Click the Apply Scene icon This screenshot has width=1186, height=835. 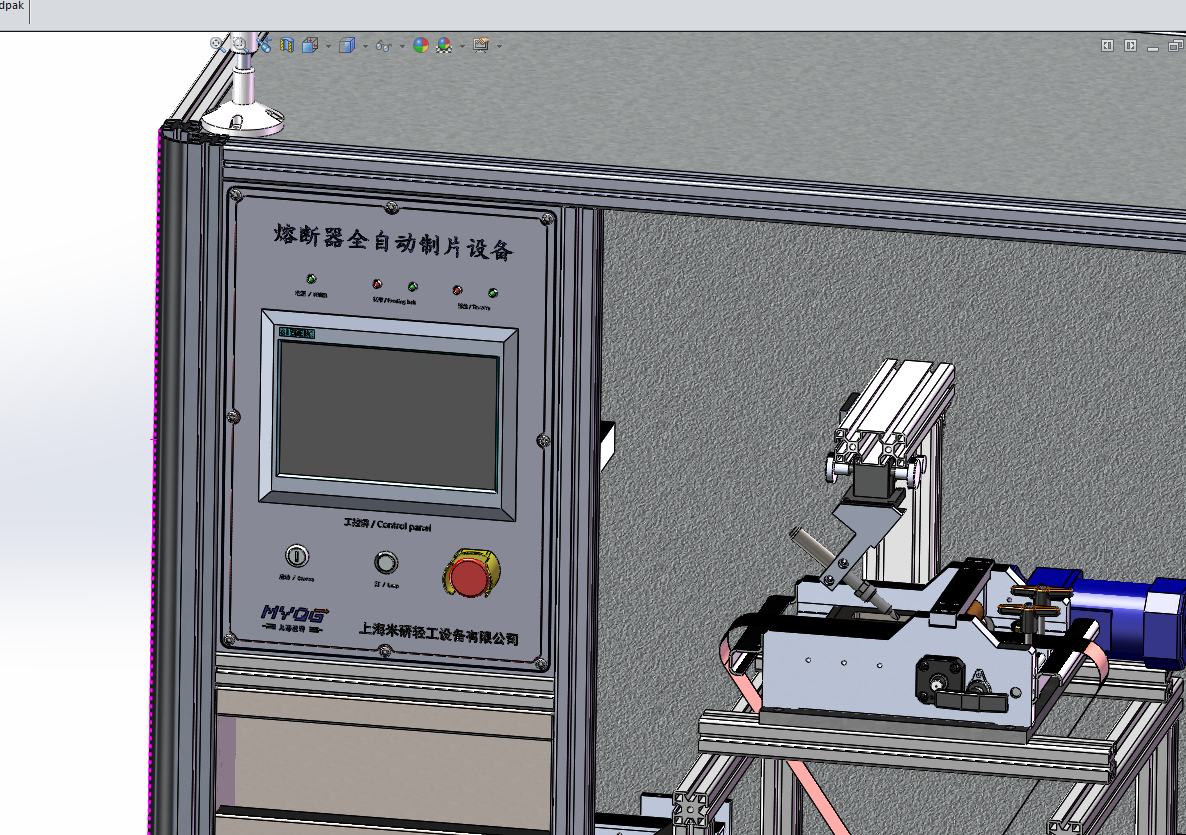tap(444, 45)
